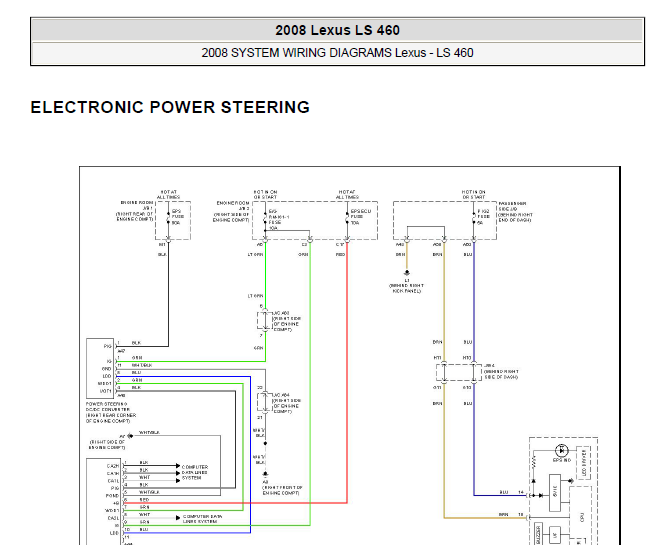Click the CPU block label
The height and width of the screenshot is (545, 666).
(581, 517)
